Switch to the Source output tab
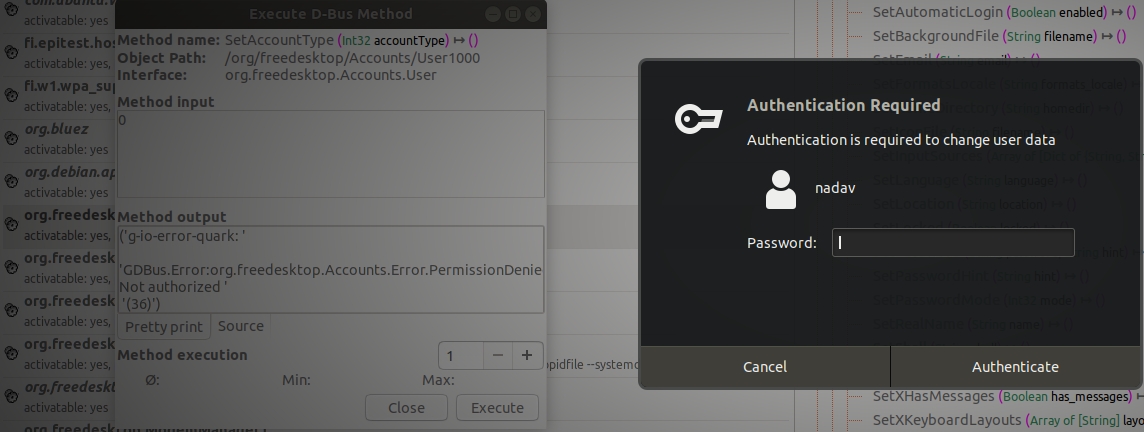 [x=241, y=326]
